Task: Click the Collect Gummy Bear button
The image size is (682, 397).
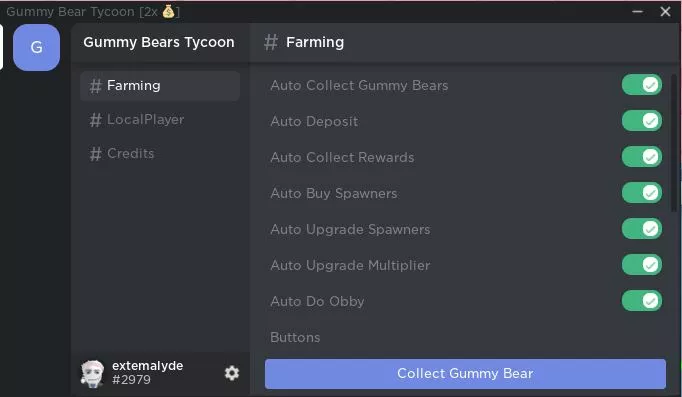Action: tap(465, 374)
